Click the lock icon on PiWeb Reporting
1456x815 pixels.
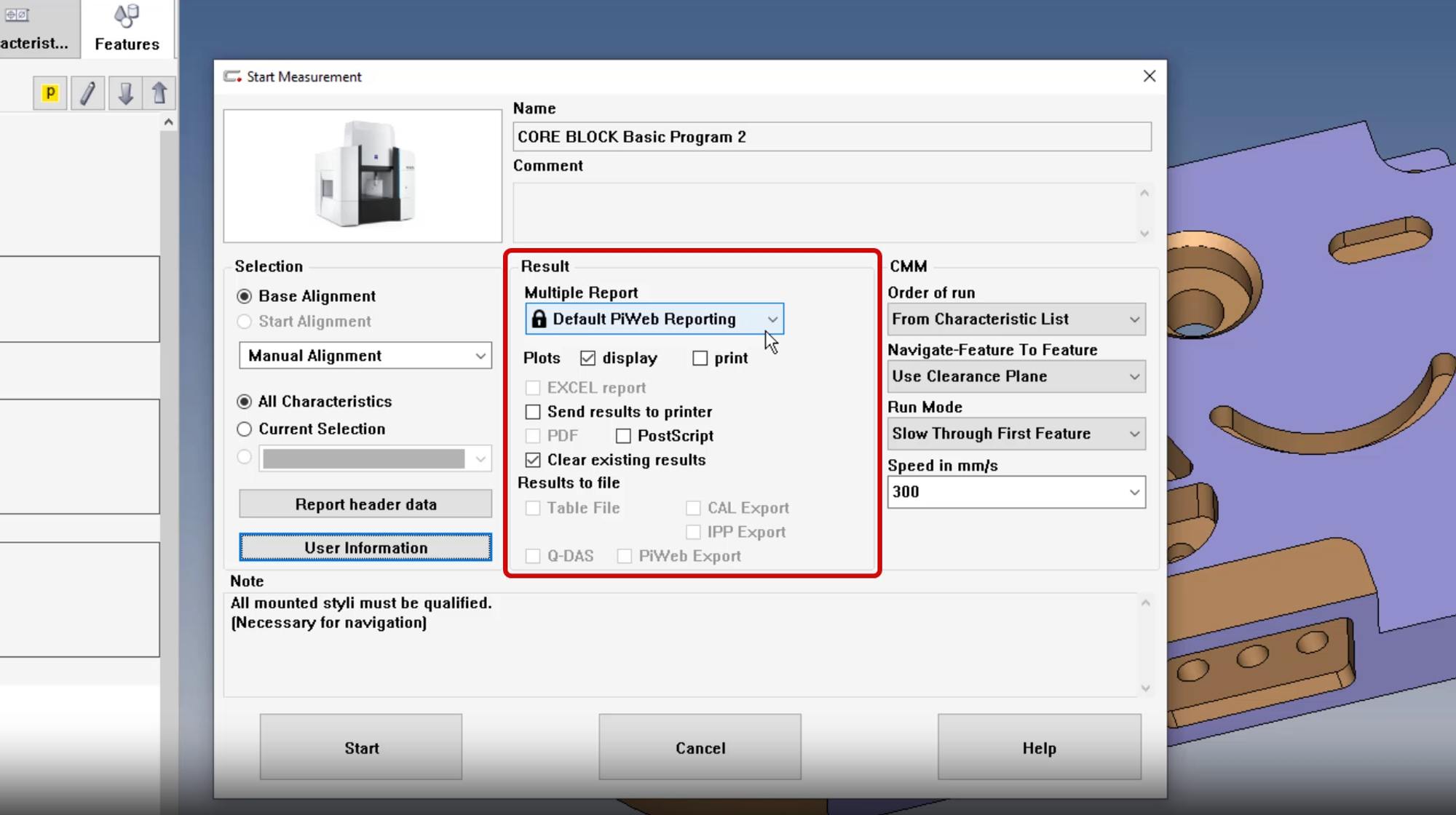click(540, 319)
